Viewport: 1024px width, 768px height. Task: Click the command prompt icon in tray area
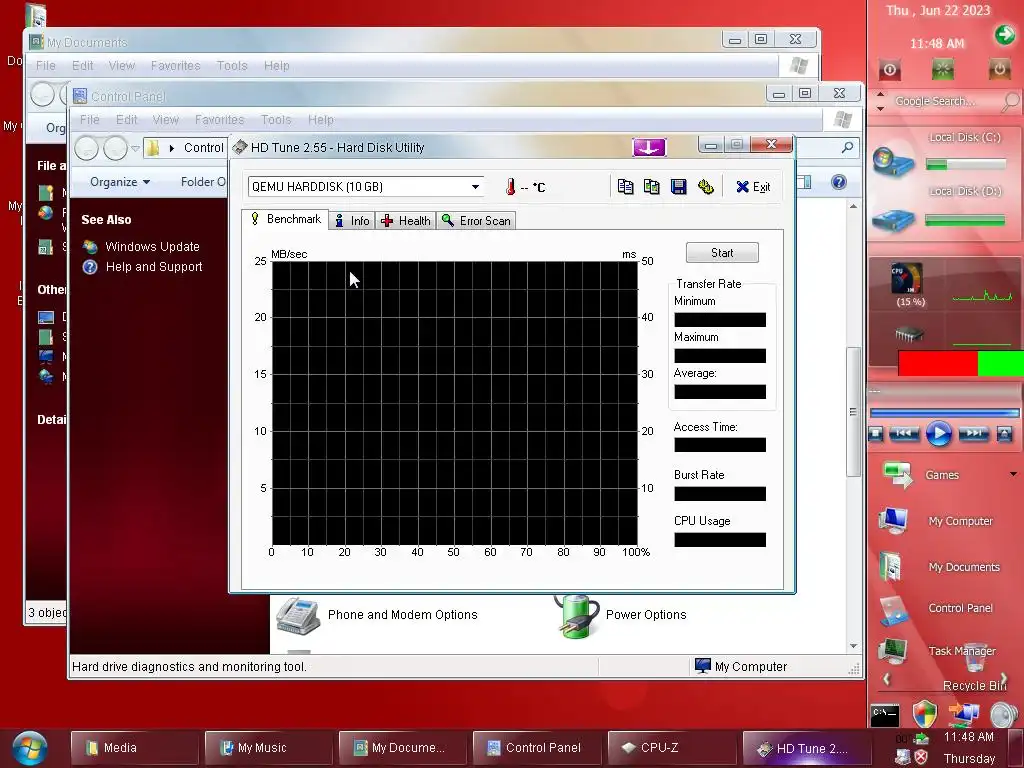[x=885, y=714]
